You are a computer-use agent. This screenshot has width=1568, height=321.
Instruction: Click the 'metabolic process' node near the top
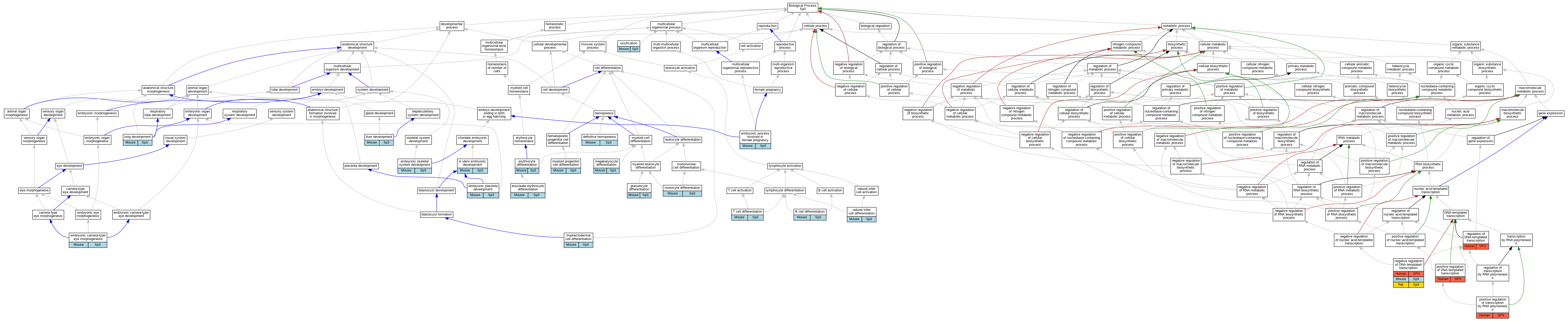[1176, 26]
